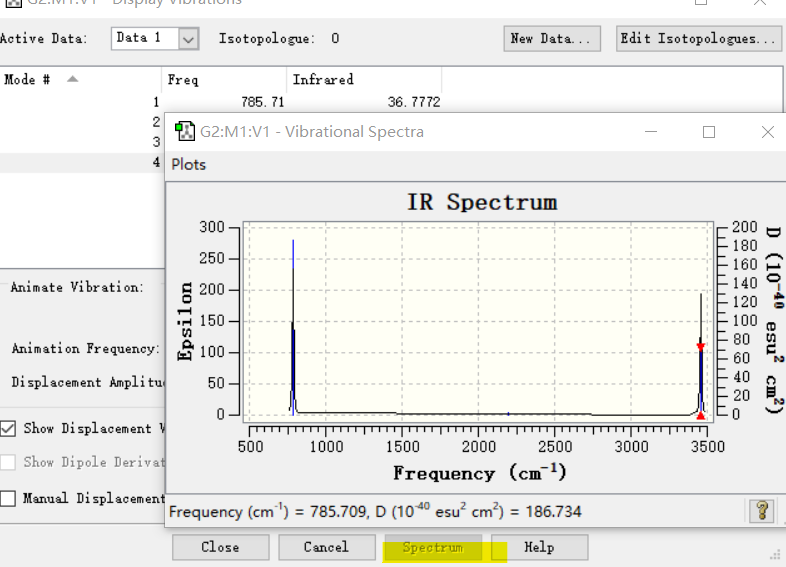The image size is (786, 567).
Task: Open the Plots menu
Action: 188,164
